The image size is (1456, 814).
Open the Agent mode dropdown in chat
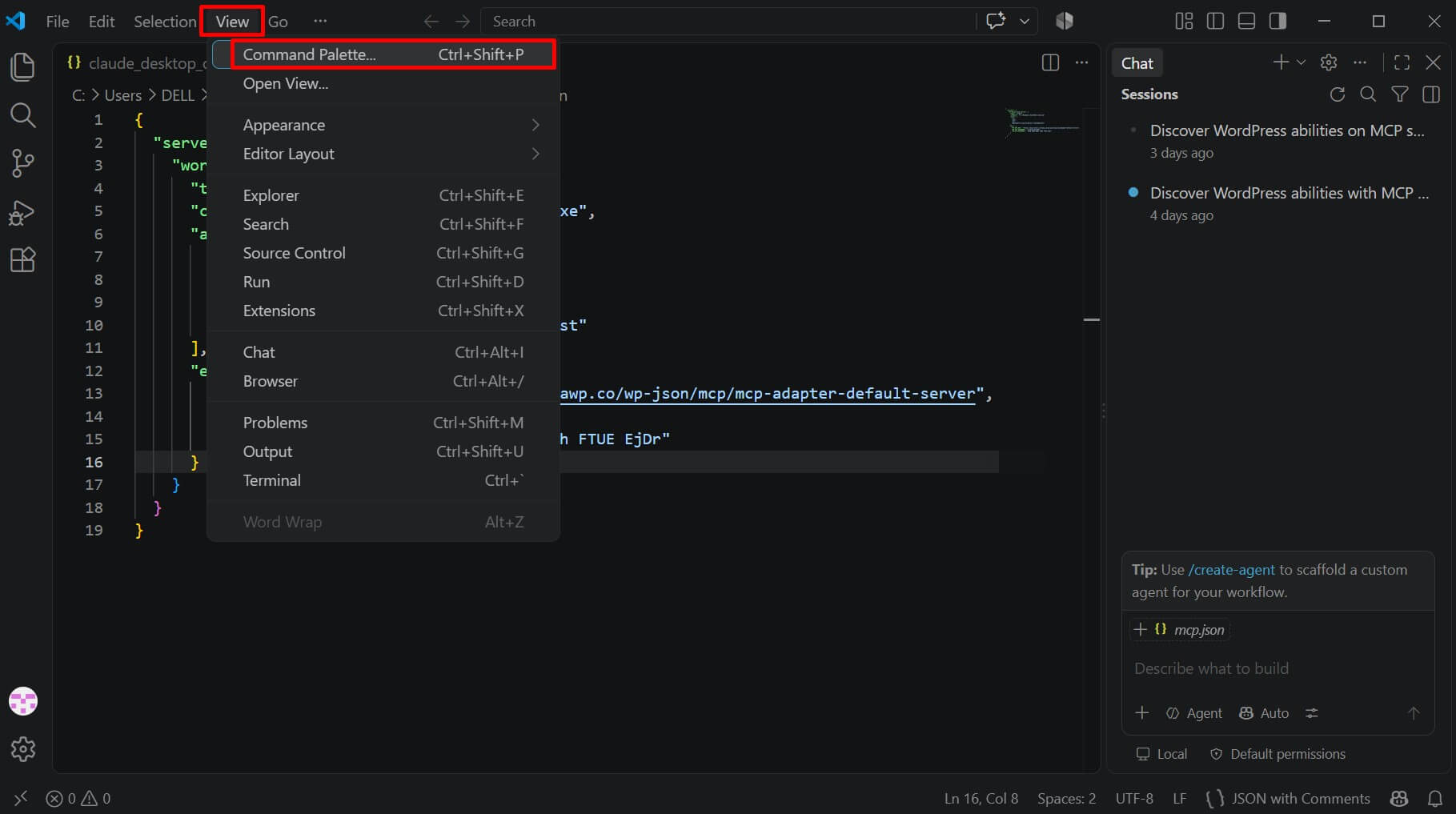[x=1193, y=713]
